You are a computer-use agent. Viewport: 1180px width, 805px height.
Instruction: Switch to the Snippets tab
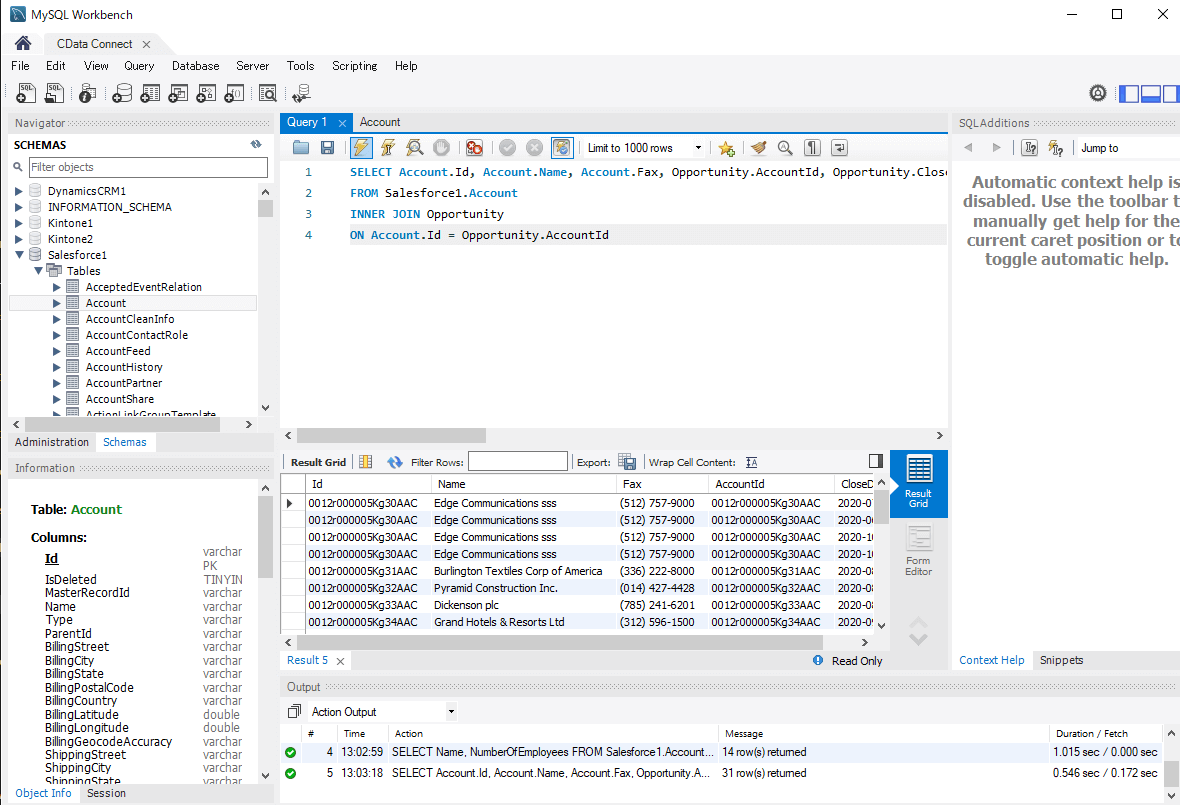click(x=1061, y=660)
